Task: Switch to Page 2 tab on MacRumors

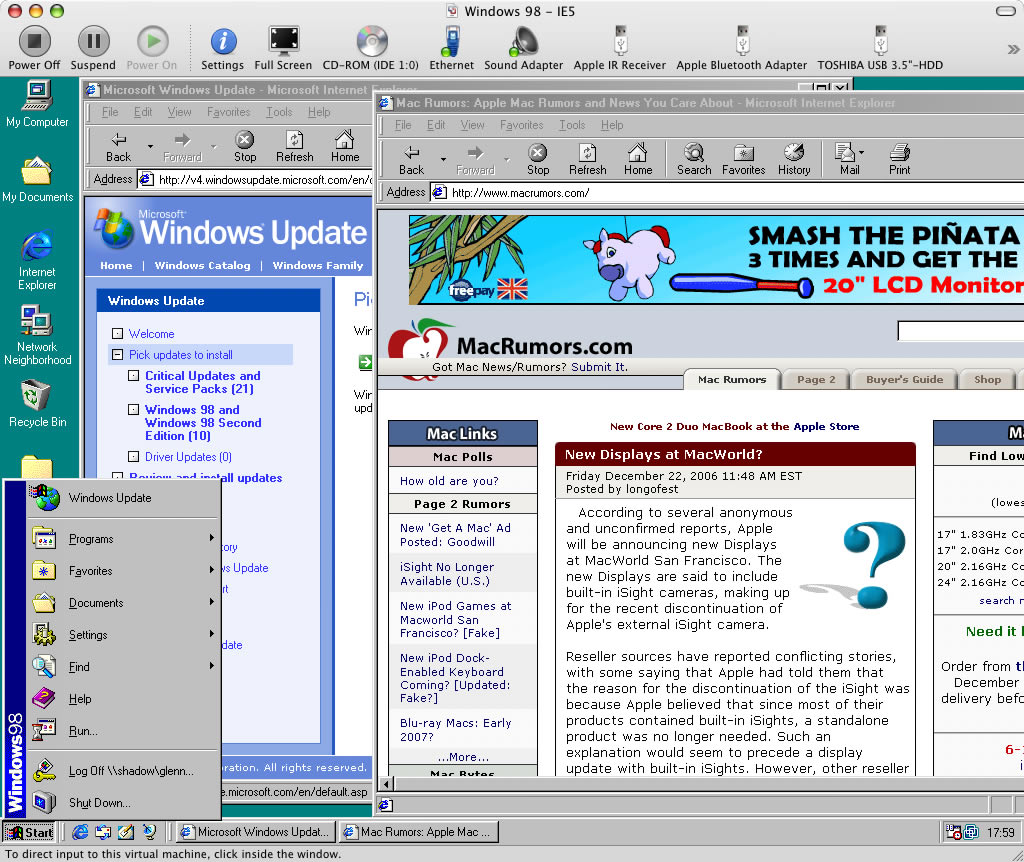Action: [x=816, y=379]
